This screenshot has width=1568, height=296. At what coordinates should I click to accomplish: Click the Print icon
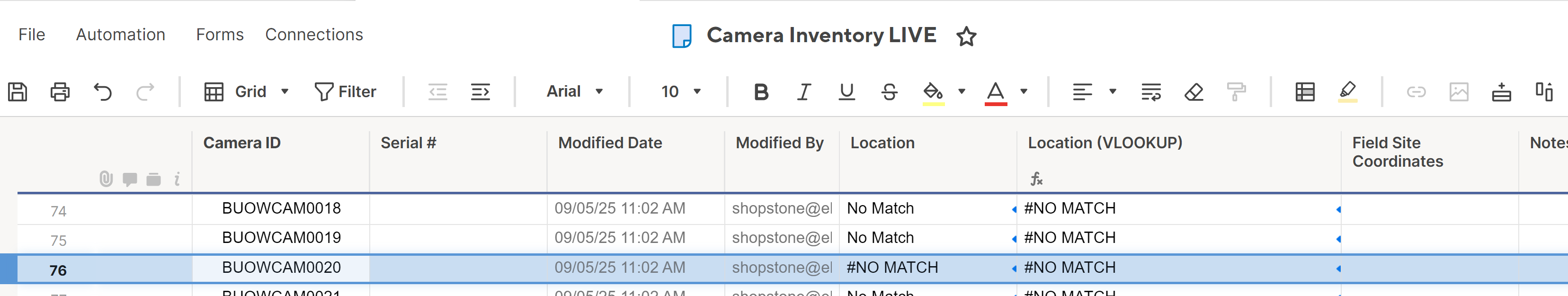pos(60,92)
